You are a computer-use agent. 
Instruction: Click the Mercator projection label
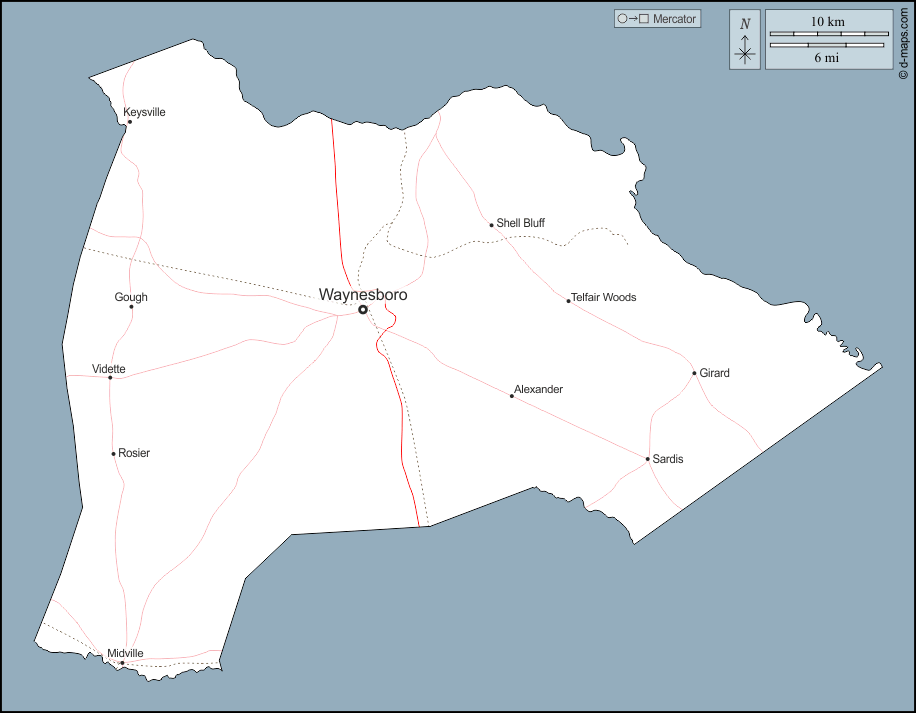(x=674, y=19)
